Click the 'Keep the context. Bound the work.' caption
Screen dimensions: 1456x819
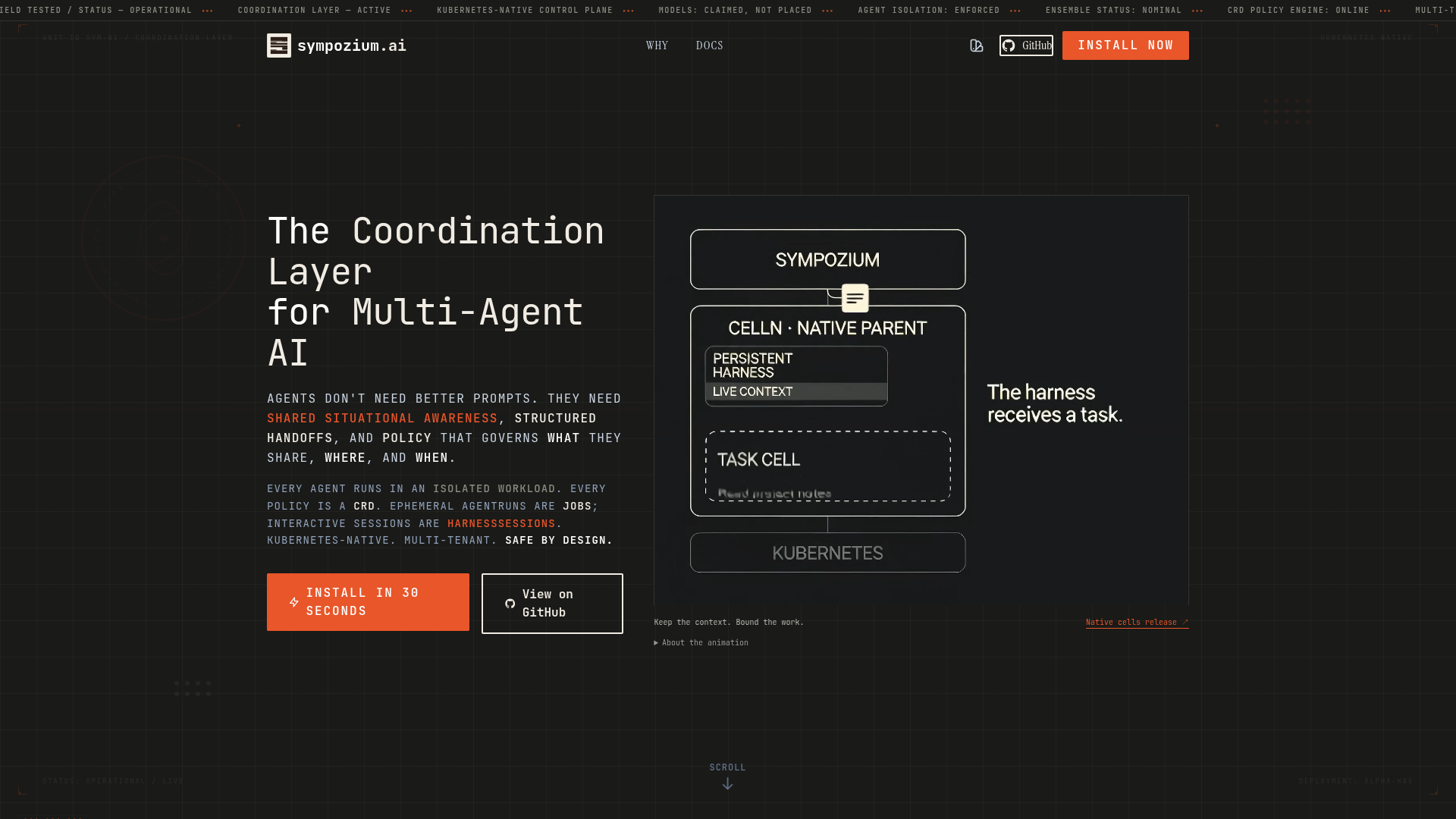(x=729, y=622)
